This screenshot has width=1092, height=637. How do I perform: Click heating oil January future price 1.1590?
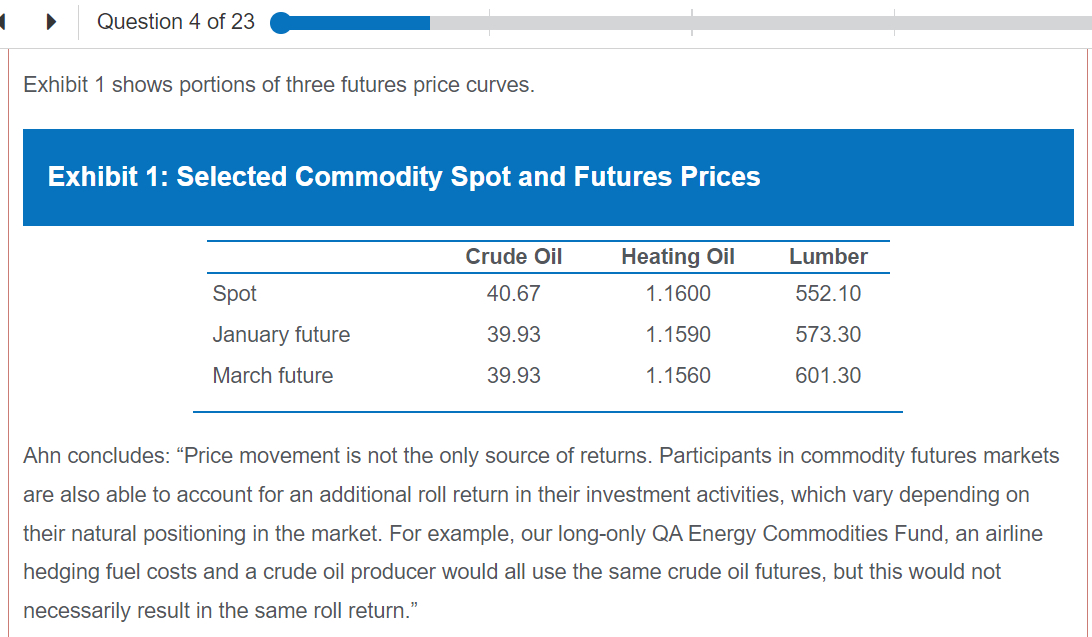pos(678,335)
